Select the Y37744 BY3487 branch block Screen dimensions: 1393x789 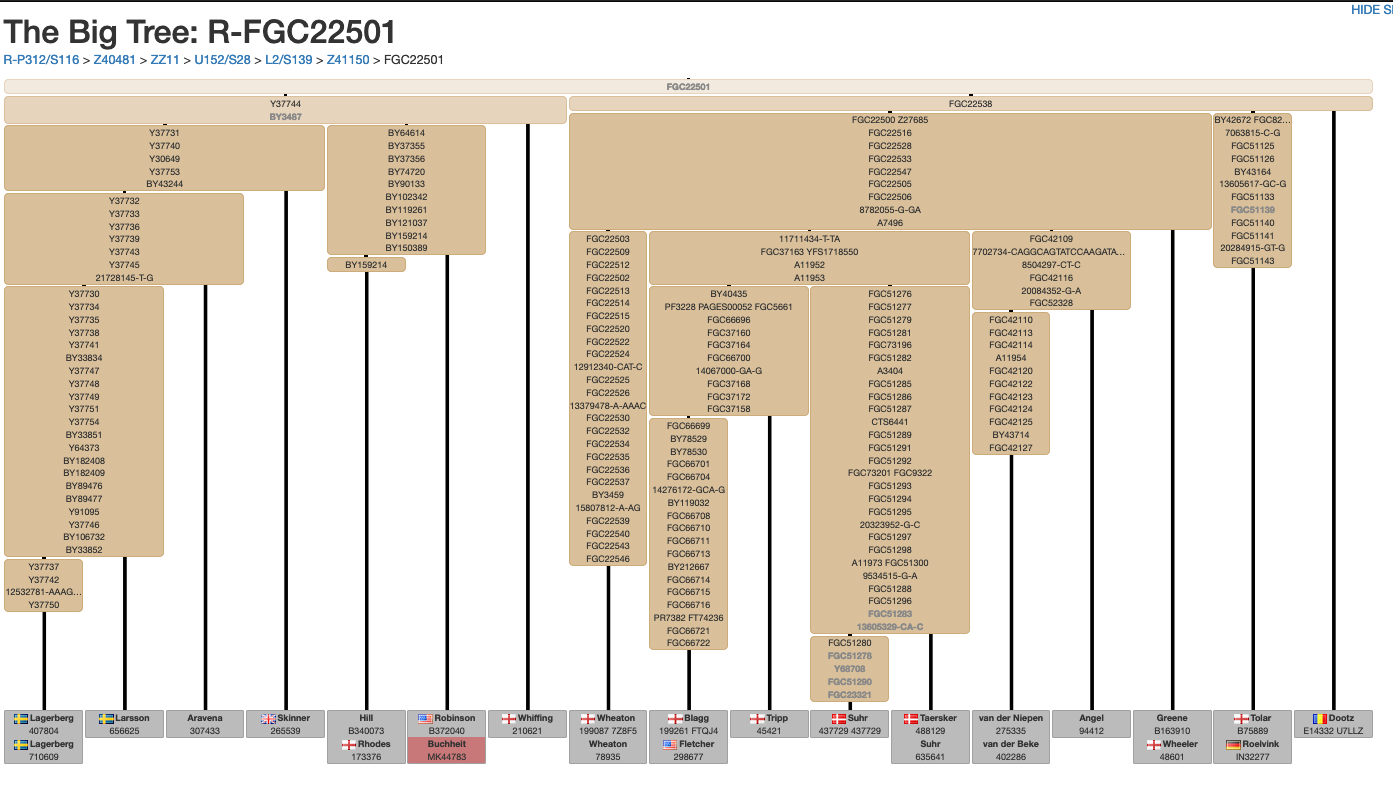point(285,110)
